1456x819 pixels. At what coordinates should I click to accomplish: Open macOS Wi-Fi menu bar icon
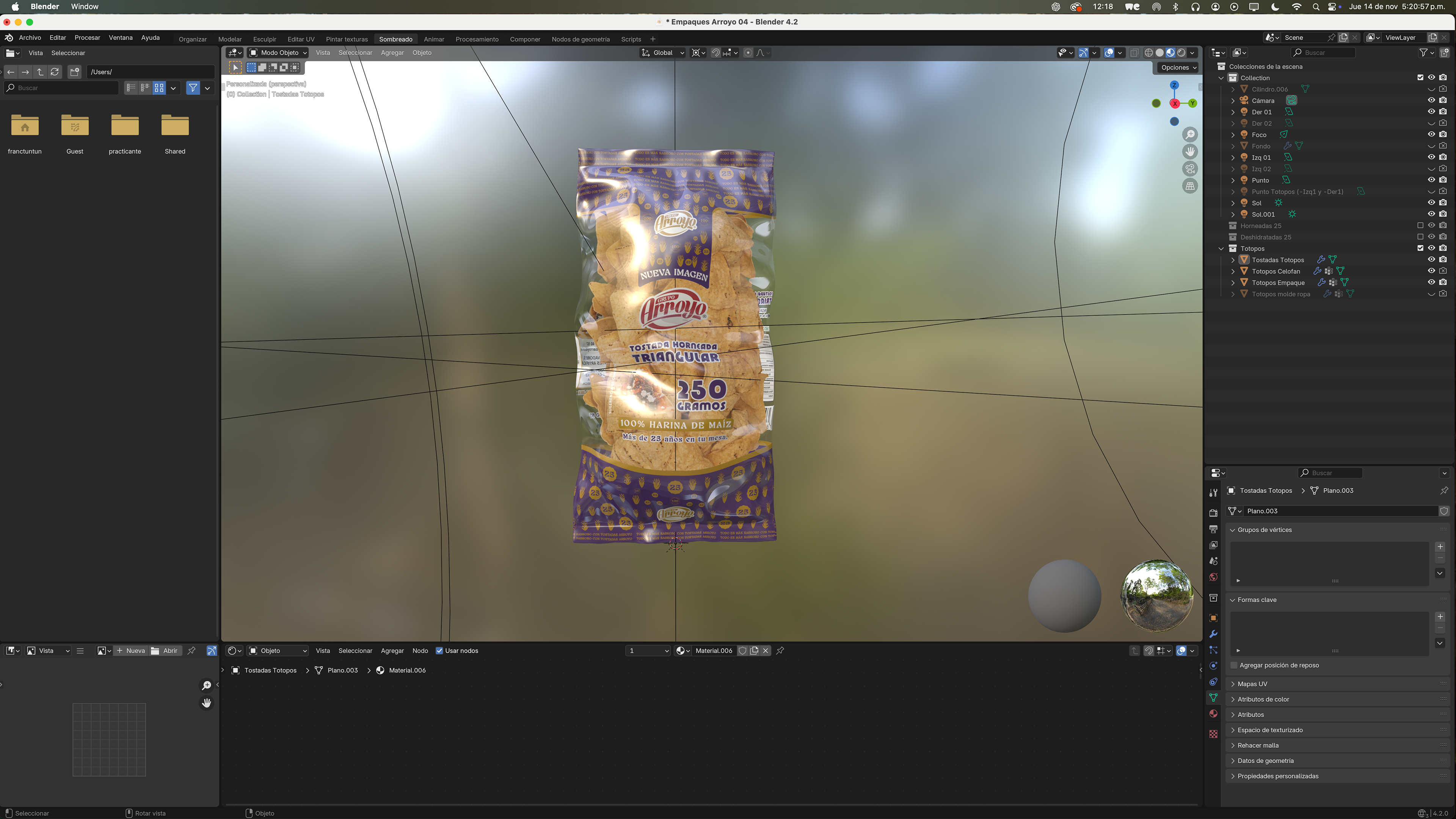[1297, 7]
